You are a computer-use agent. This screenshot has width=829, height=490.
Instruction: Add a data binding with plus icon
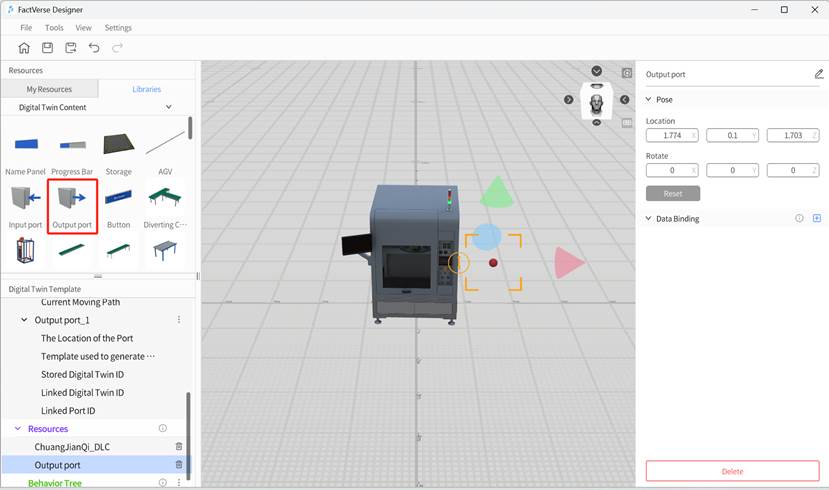(816, 218)
